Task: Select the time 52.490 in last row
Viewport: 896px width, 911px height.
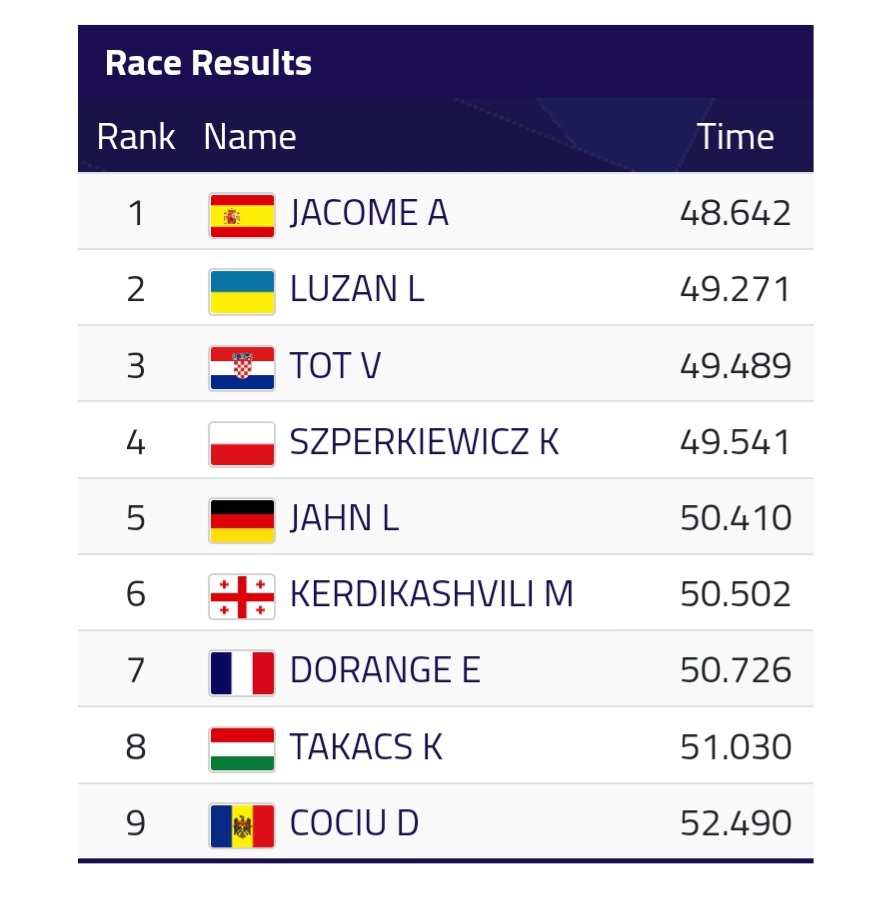Action: 735,823
